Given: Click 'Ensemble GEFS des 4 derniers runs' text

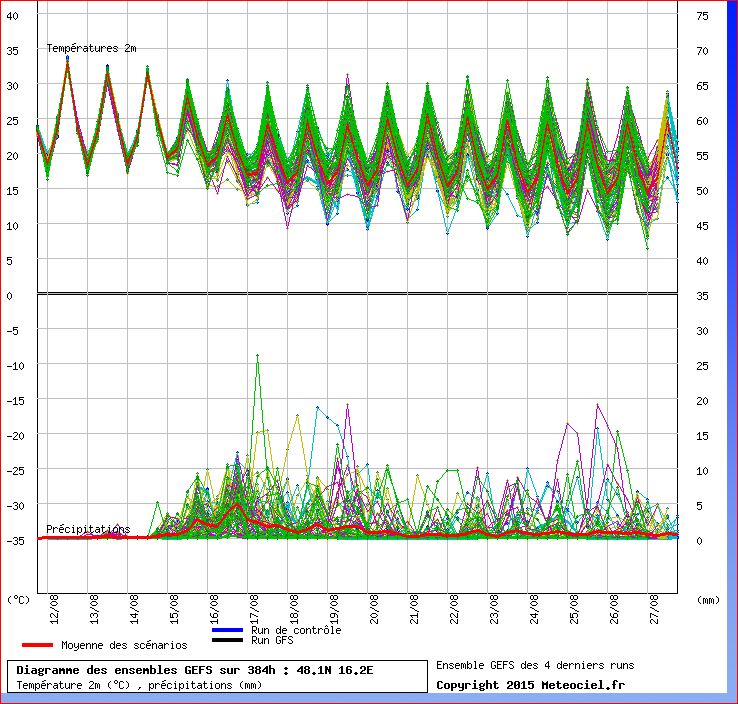Looking at the screenshot, I should [x=535, y=665].
